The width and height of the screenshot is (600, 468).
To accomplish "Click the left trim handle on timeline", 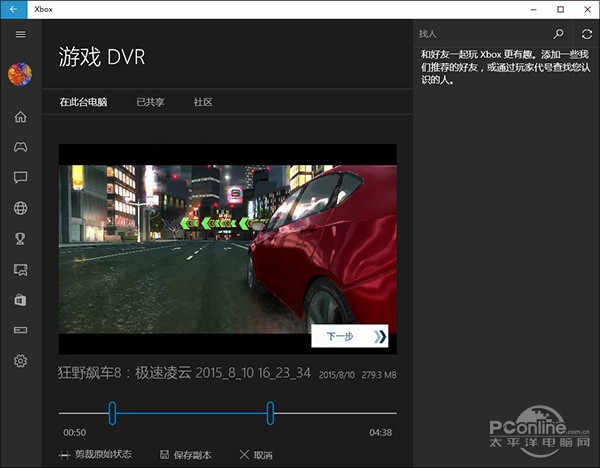I will click(113, 412).
